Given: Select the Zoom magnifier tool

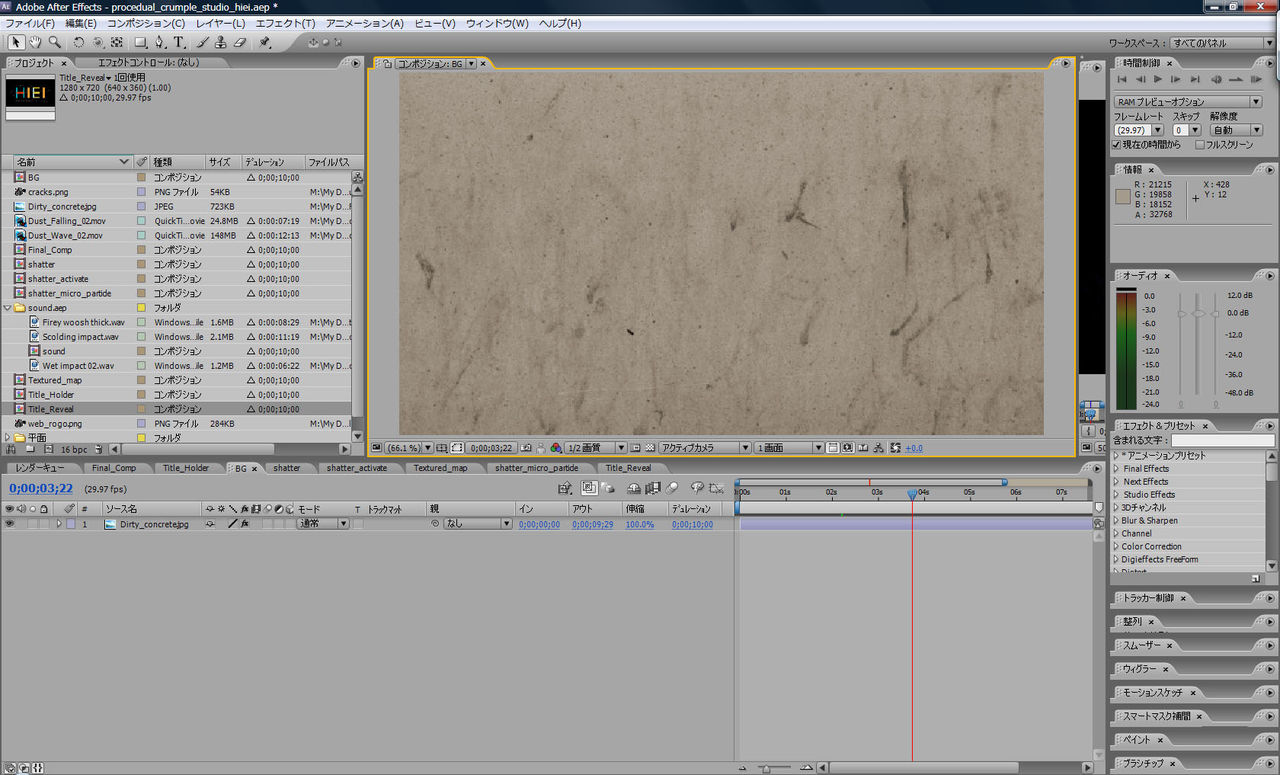Looking at the screenshot, I should coord(54,42).
